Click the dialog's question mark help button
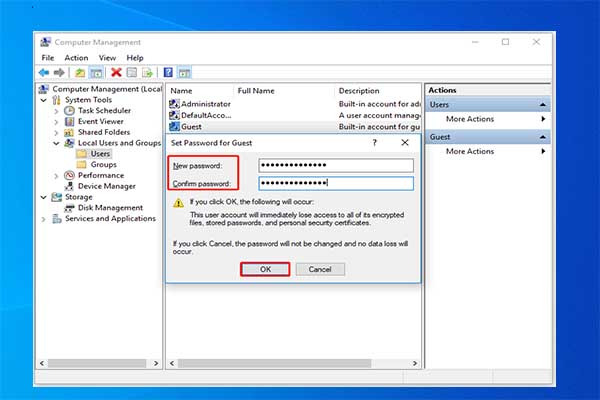The image size is (600, 400). point(375,143)
